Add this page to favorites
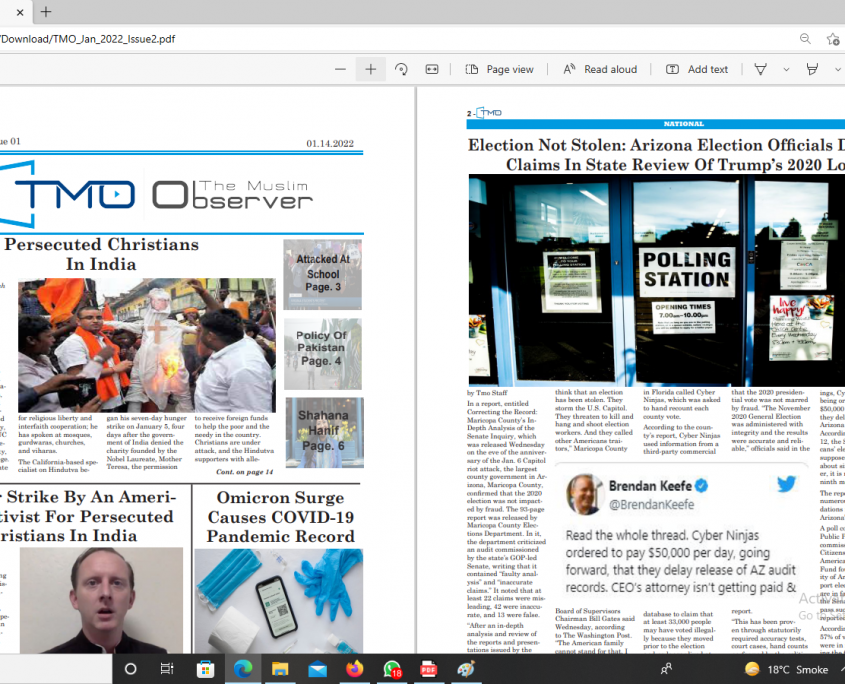Viewport: 845px width, 684px height. (833, 39)
